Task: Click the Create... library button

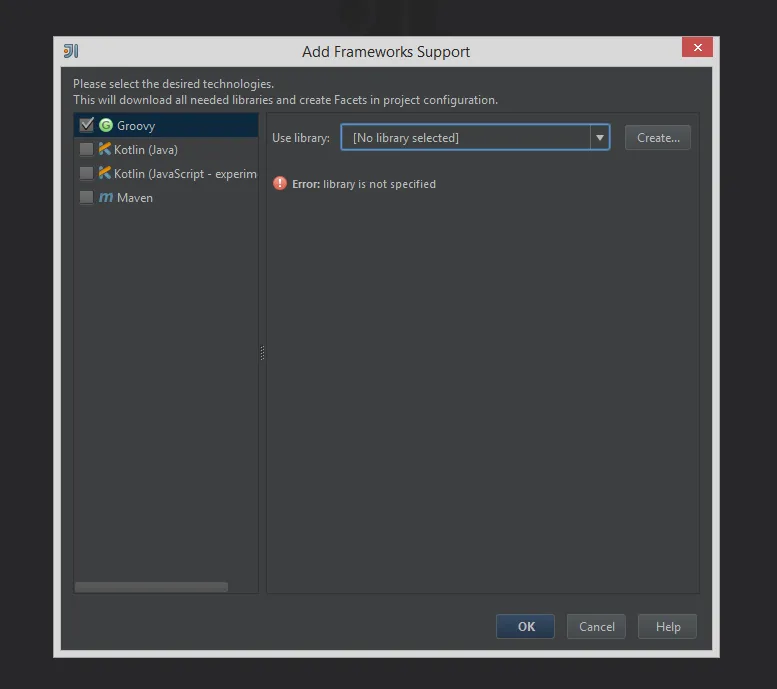Action: tap(658, 137)
